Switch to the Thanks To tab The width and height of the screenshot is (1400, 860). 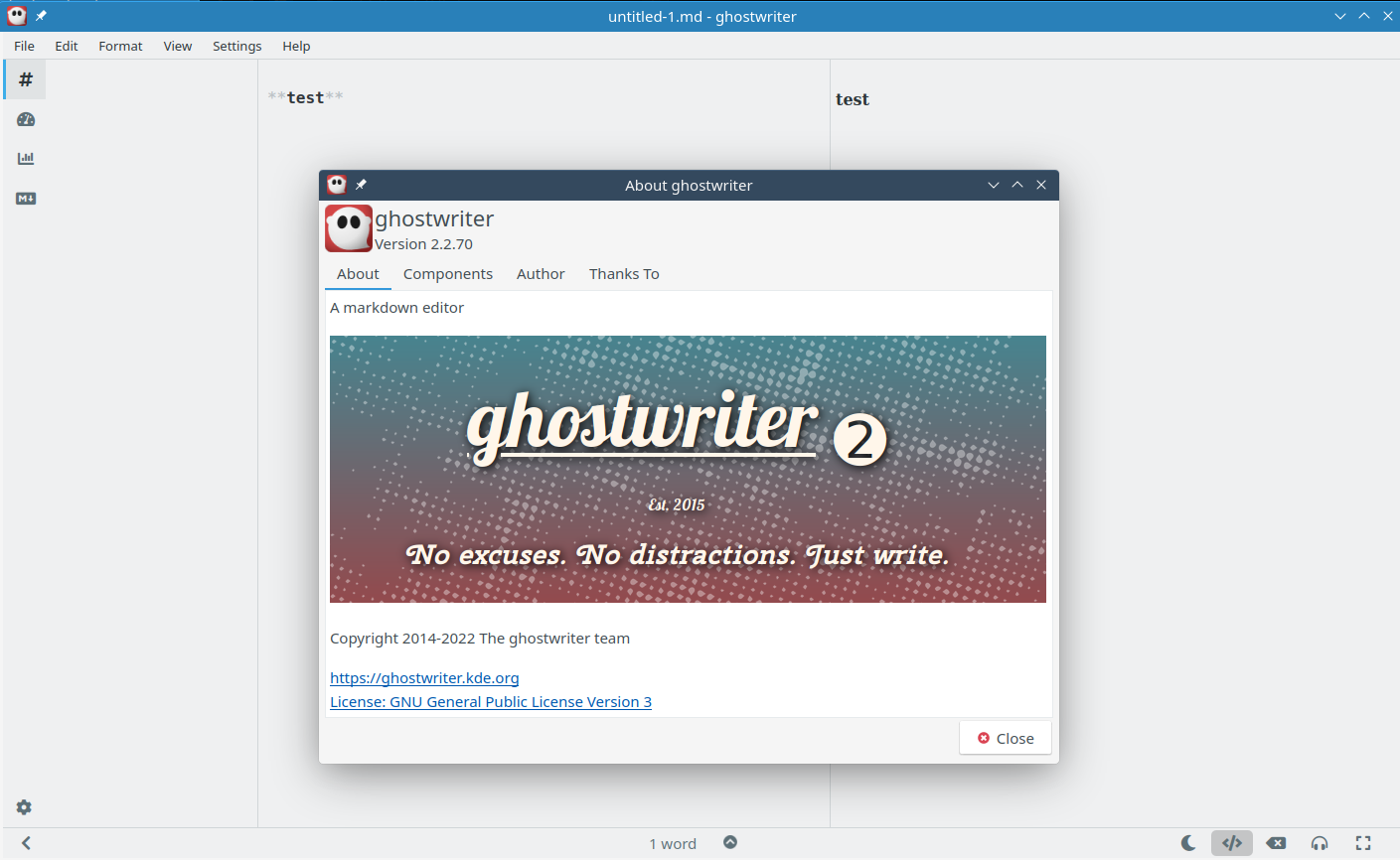[624, 274]
